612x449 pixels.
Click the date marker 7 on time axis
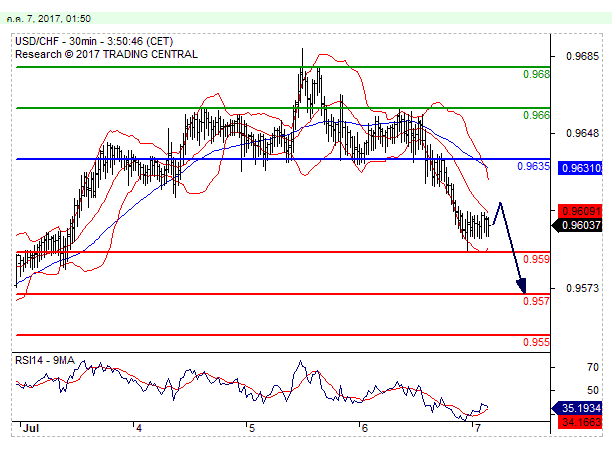[x=477, y=428]
